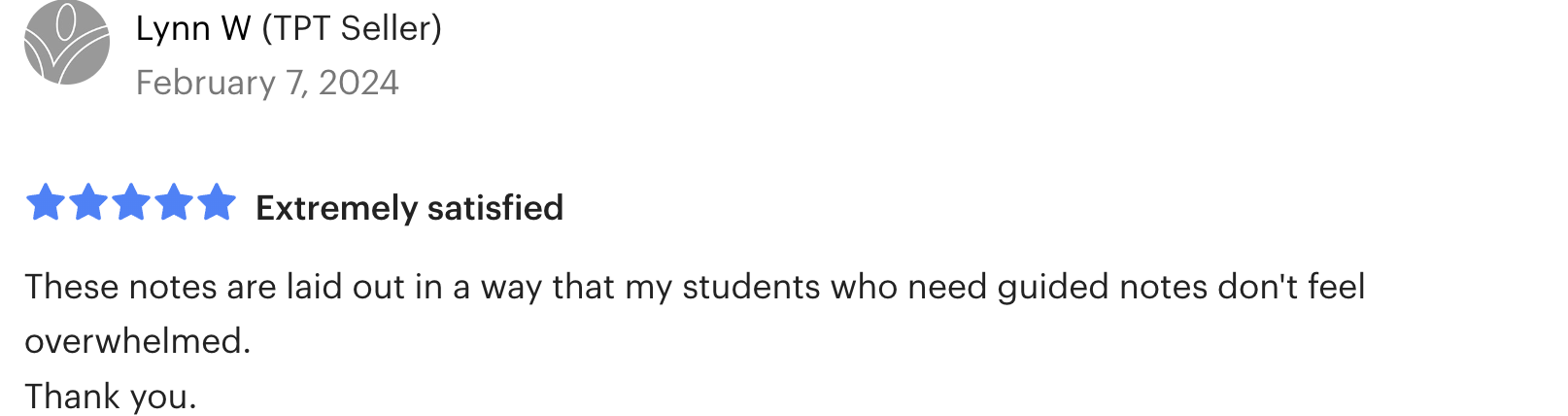This screenshot has height=416, width=1568.
Task: Click the word "satisfied" in rating label
Action: click(495, 208)
